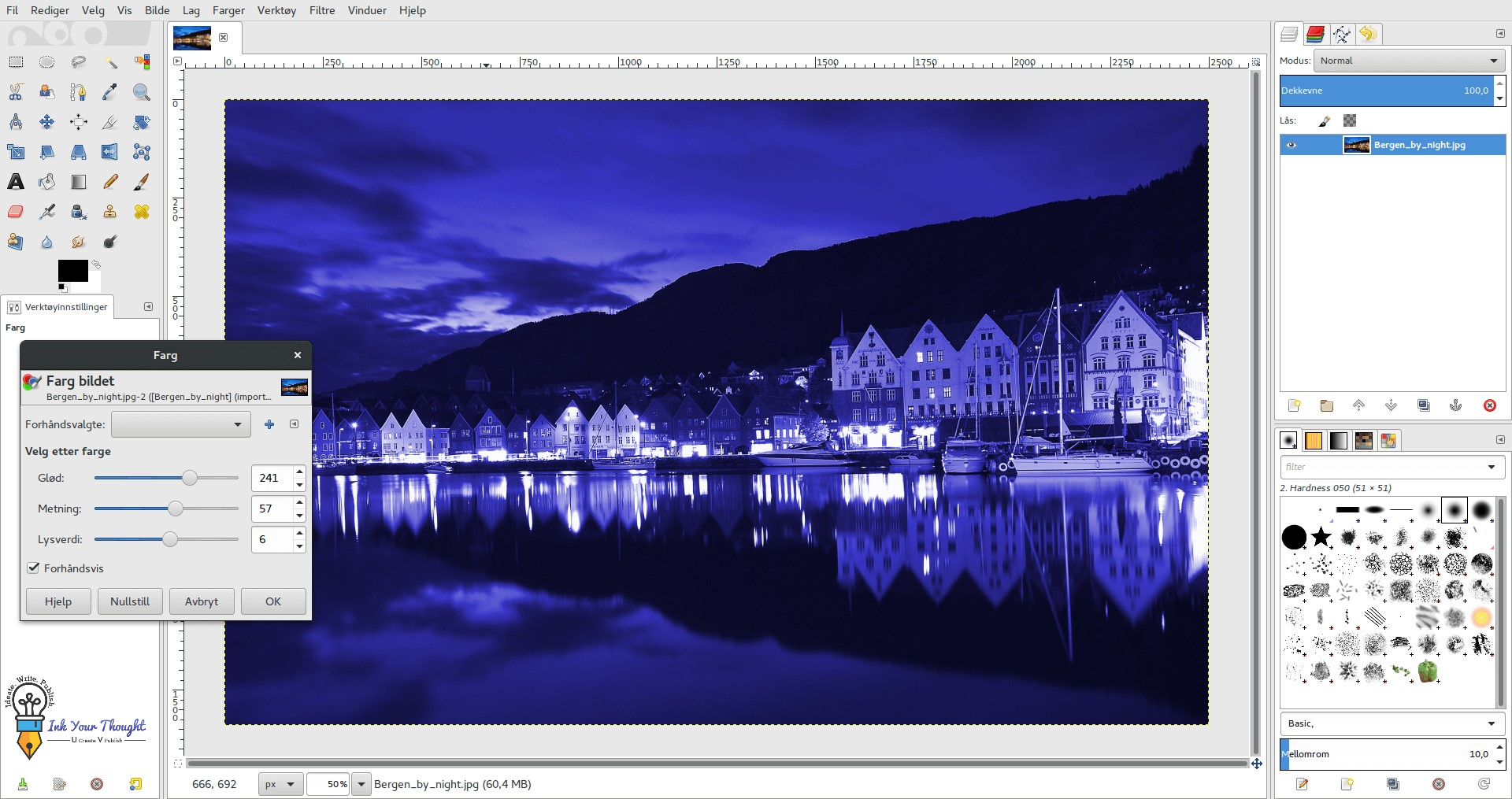1512x799 pixels.
Task: Select the Color Picker tool
Action: point(110,92)
